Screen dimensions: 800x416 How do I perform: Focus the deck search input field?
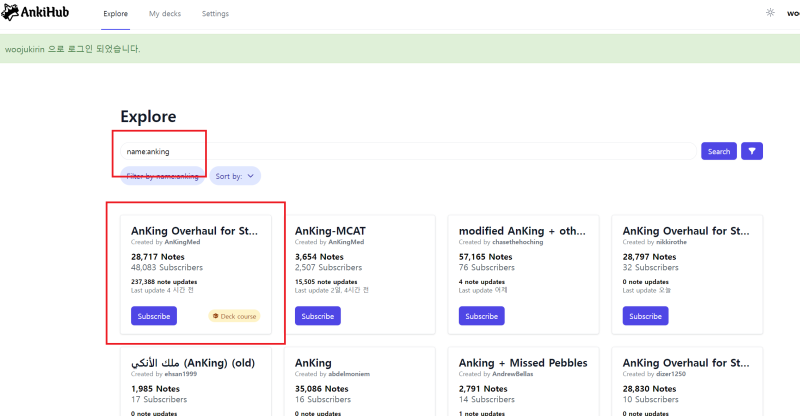coord(400,151)
